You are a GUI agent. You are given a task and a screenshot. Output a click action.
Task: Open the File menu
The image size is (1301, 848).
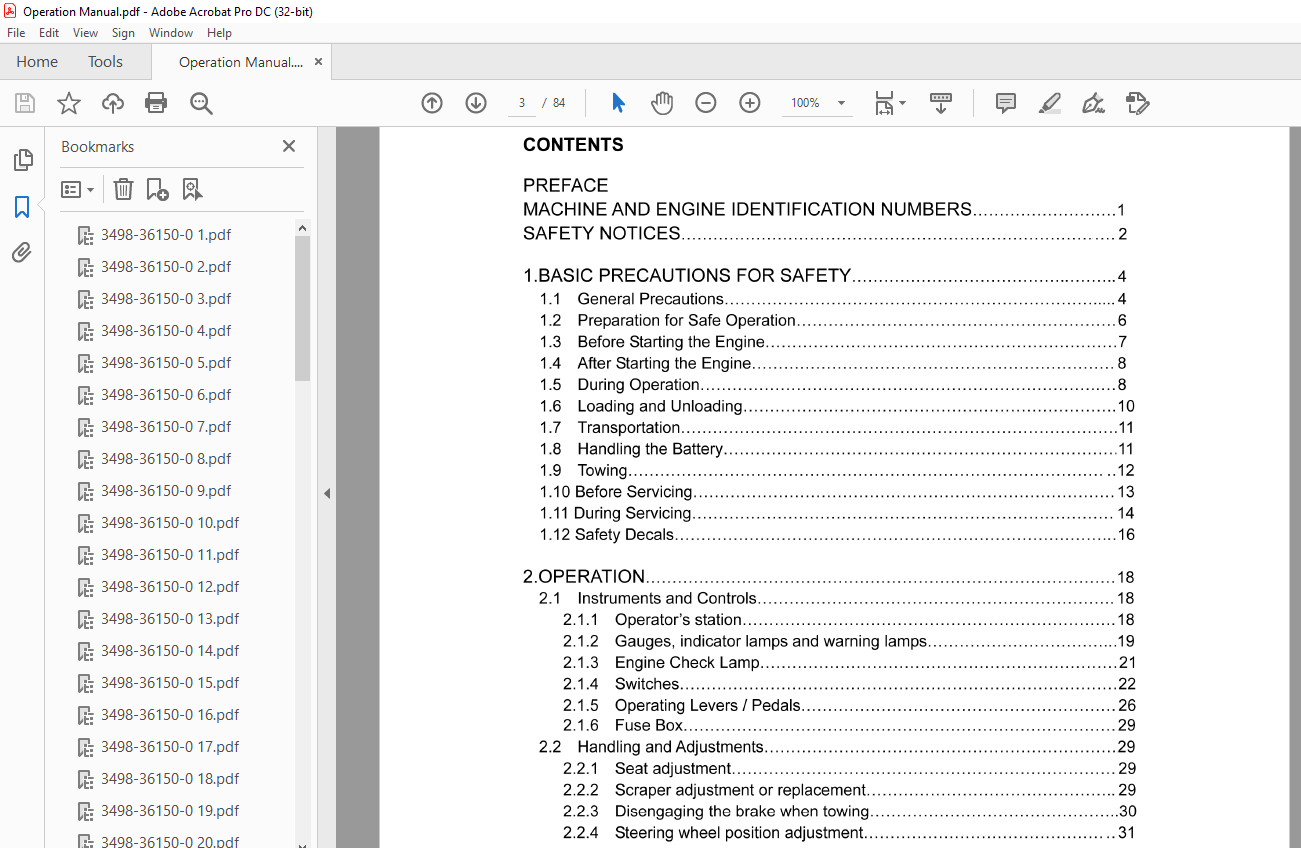pos(16,33)
